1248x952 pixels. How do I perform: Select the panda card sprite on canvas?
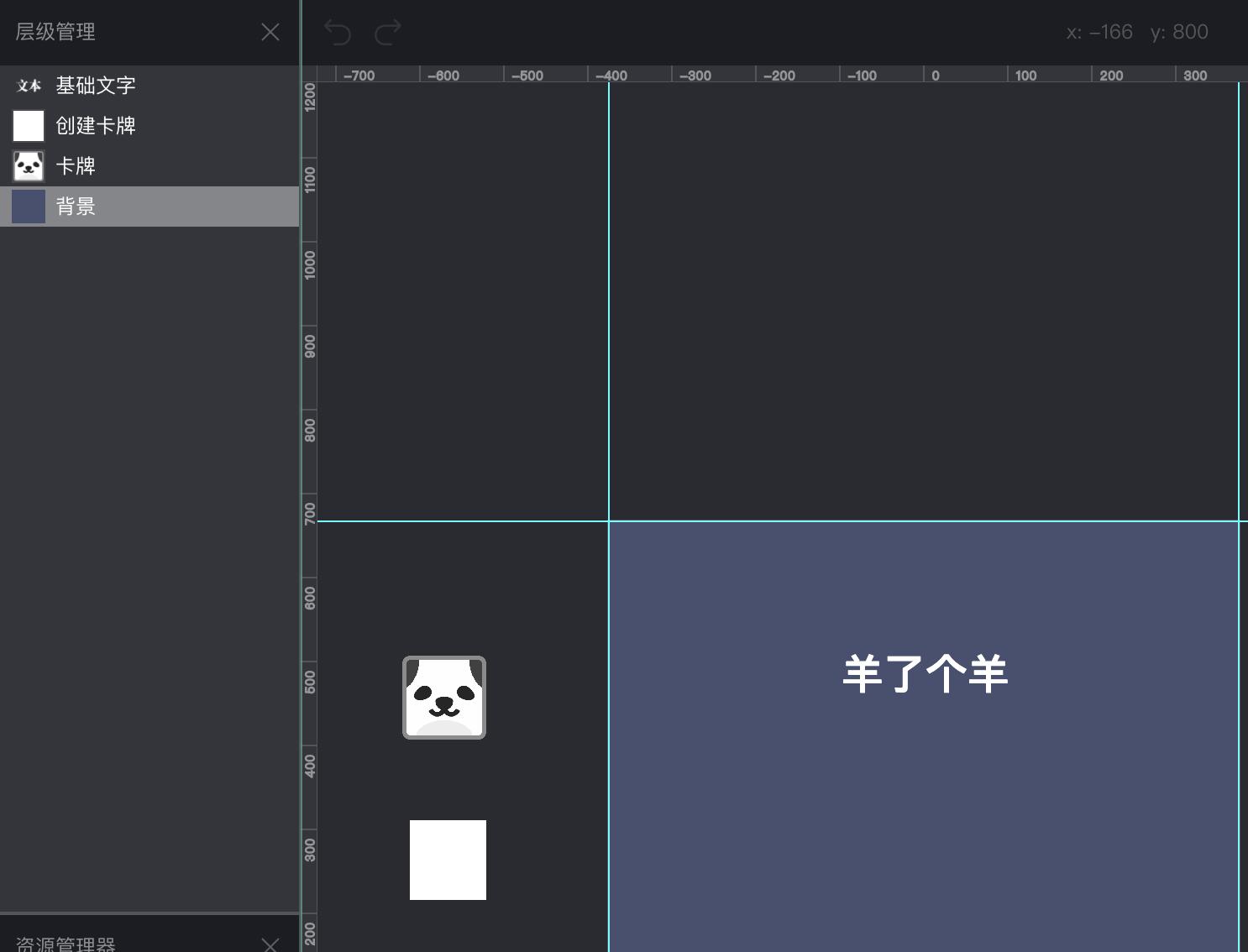coord(444,698)
